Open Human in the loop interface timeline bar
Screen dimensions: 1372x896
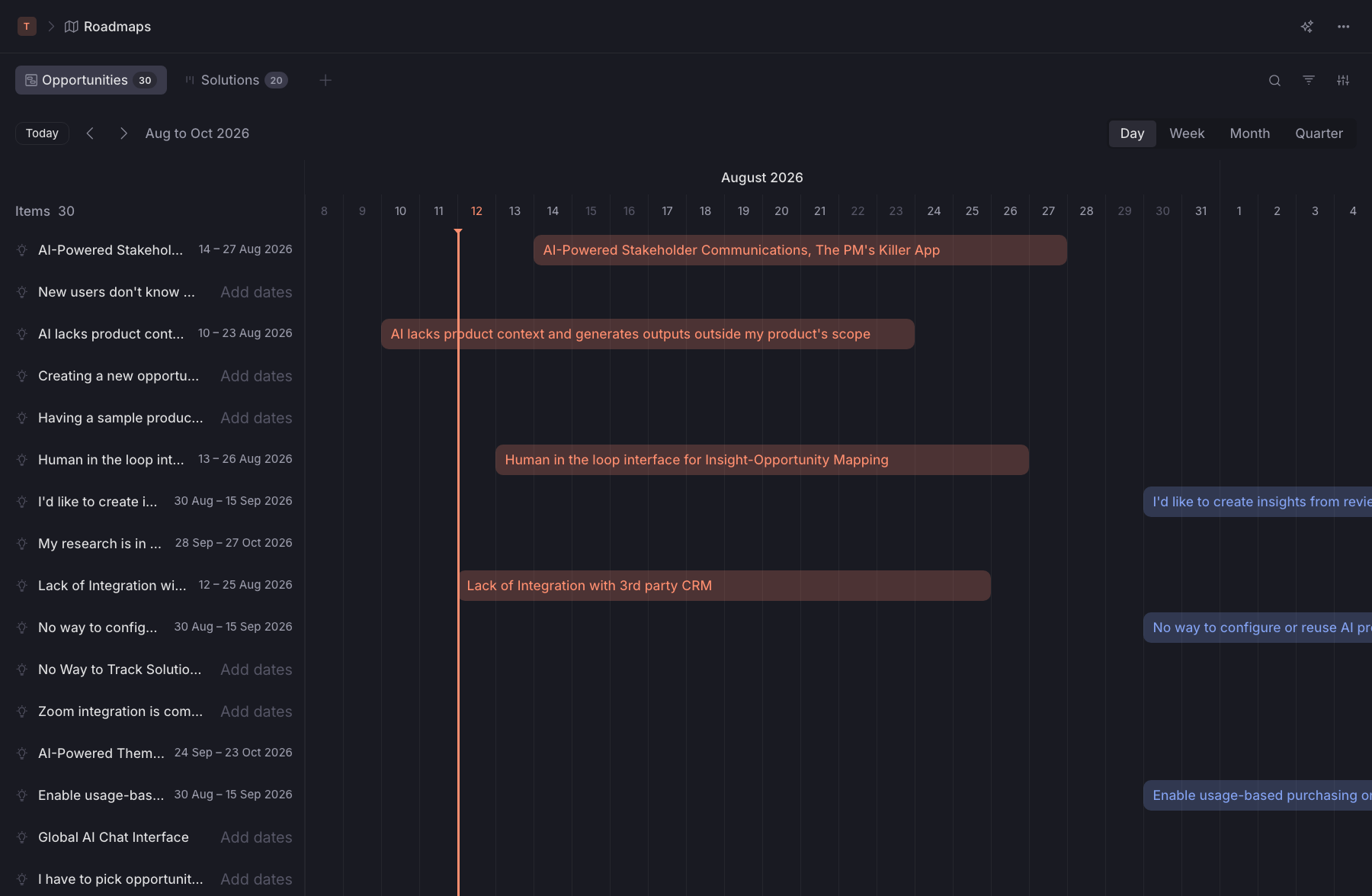pyautogui.click(x=762, y=460)
